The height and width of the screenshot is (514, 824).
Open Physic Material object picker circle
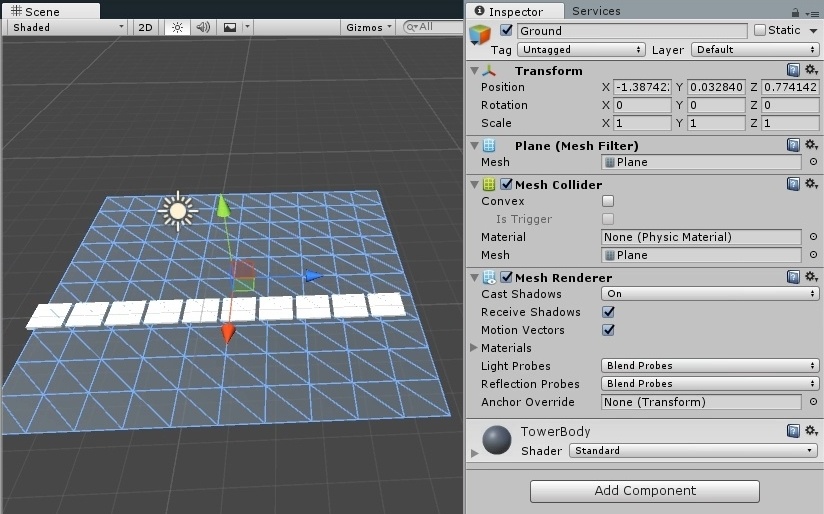813,237
